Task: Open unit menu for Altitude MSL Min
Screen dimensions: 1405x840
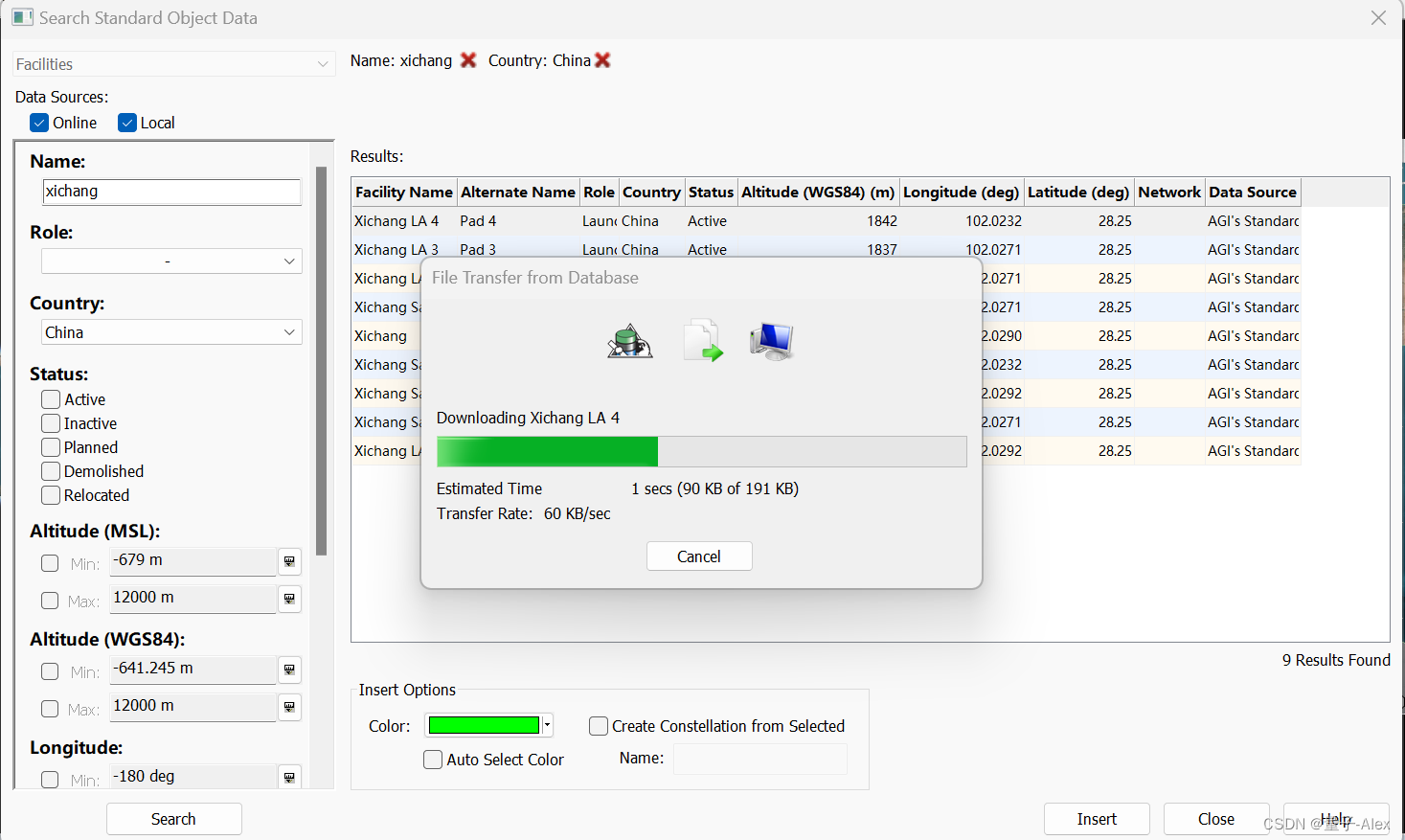Action: pos(289,561)
